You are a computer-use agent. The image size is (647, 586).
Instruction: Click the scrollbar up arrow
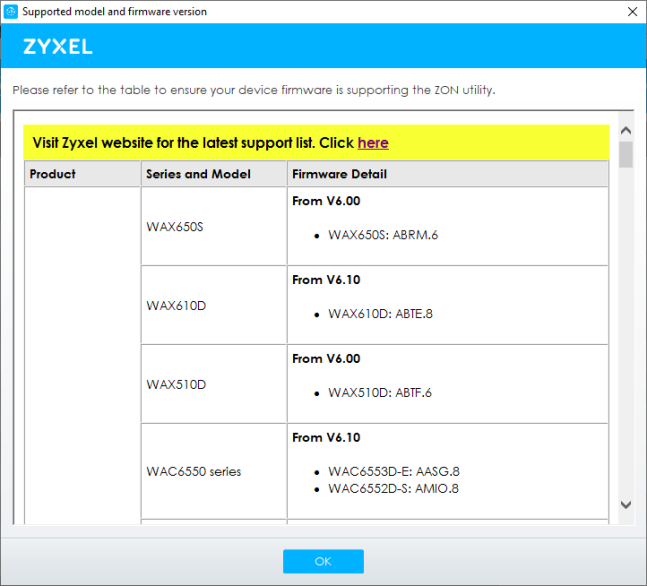pyautogui.click(x=626, y=131)
